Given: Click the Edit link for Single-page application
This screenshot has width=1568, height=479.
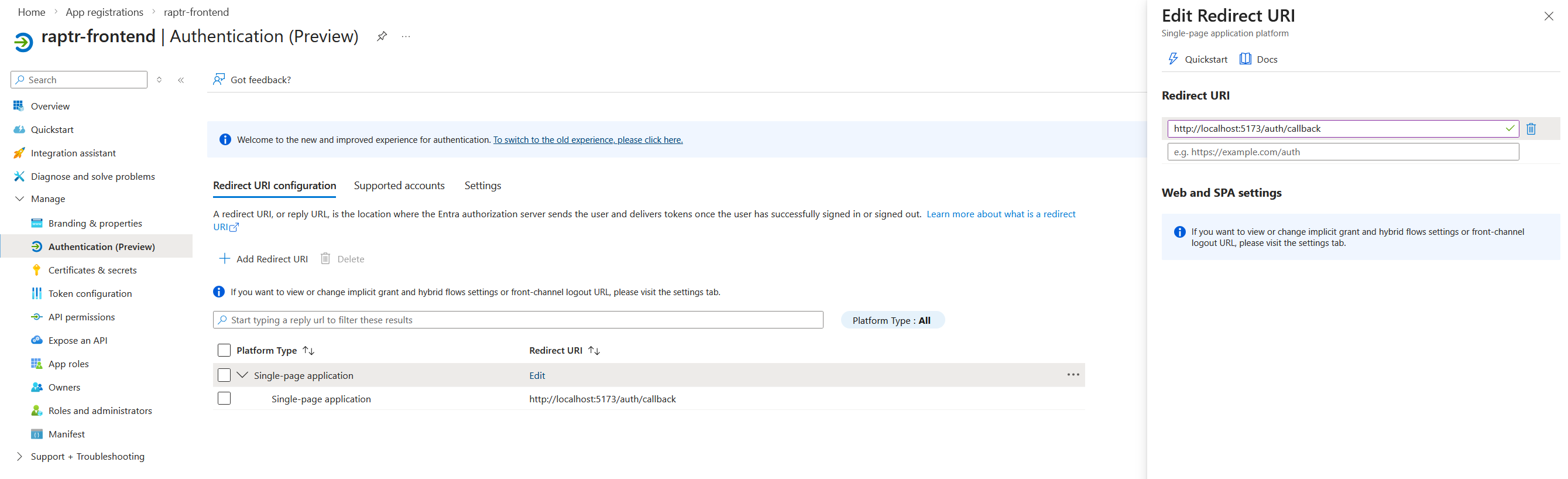Looking at the screenshot, I should 537,375.
